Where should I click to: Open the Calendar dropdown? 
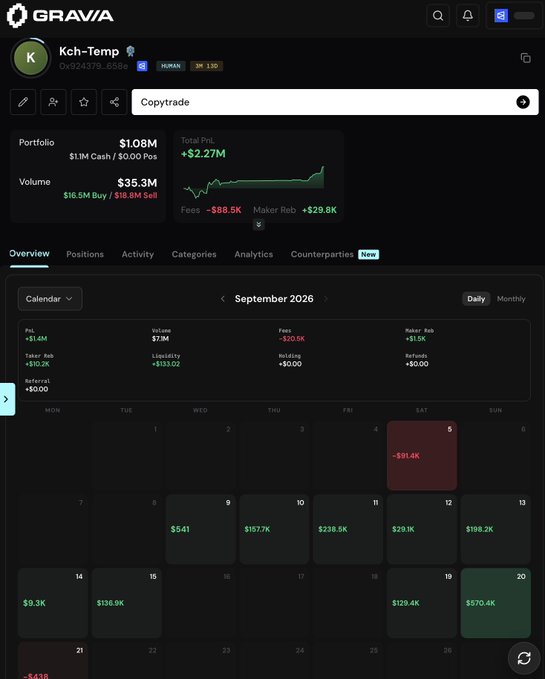coord(50,299)
